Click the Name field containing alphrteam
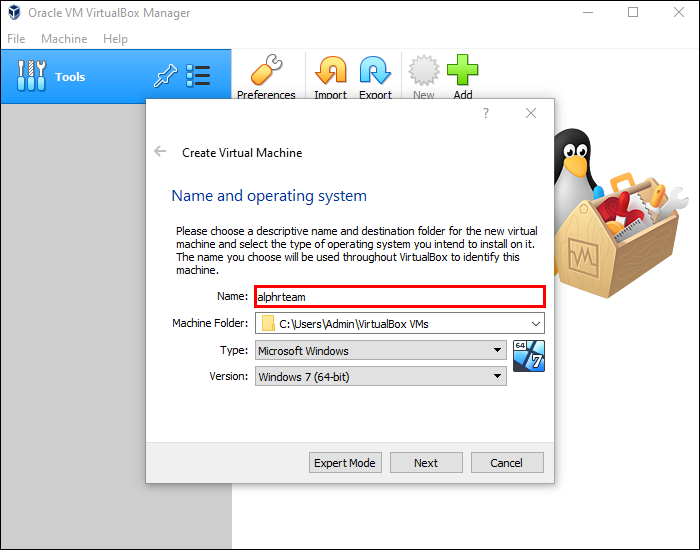 (x=399, y=296)
